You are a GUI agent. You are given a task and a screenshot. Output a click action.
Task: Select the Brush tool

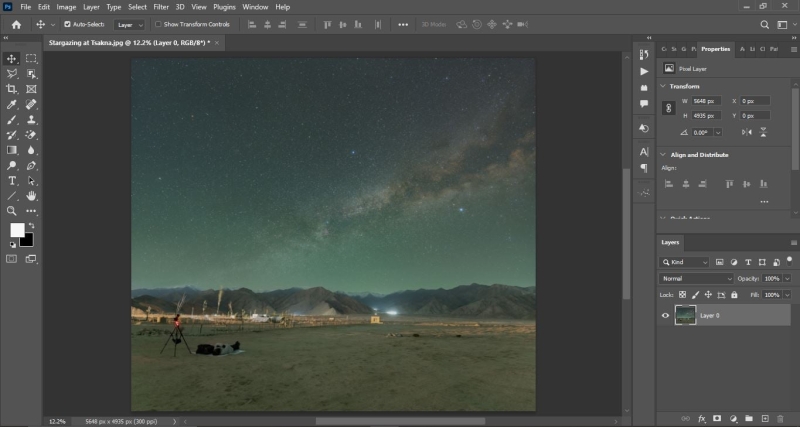coord(11,120)
